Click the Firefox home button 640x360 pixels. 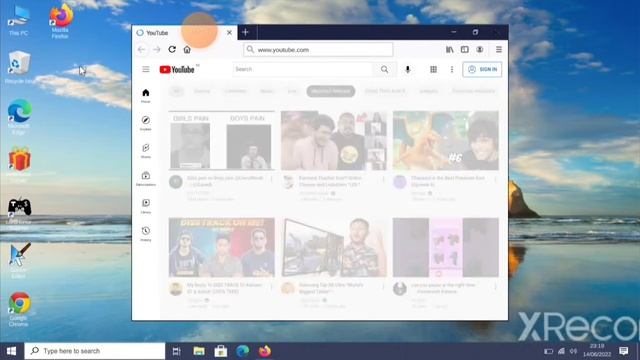coord(187,49)
